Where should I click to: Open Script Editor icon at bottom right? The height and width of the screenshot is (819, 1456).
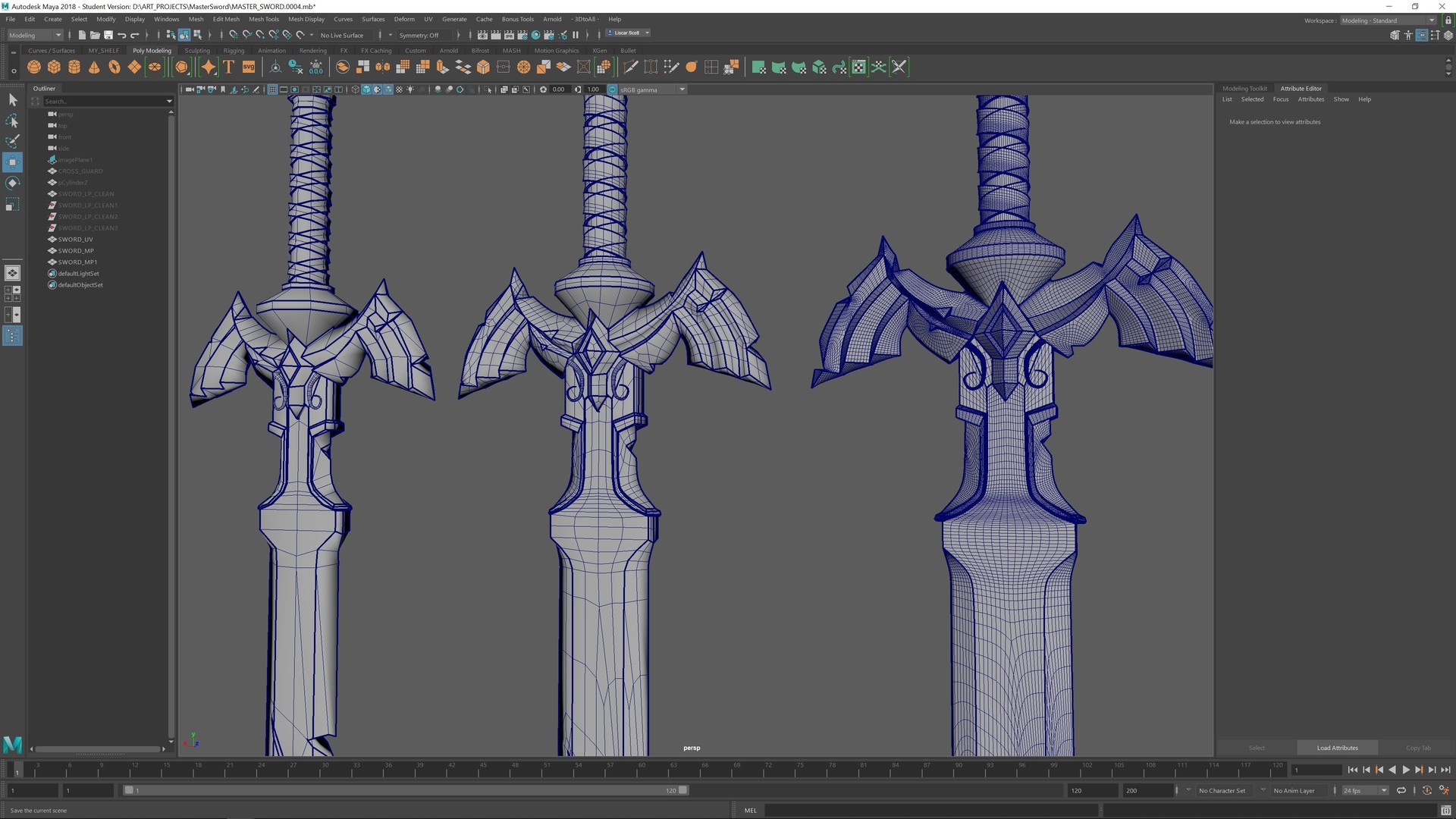coord(1445,811)
